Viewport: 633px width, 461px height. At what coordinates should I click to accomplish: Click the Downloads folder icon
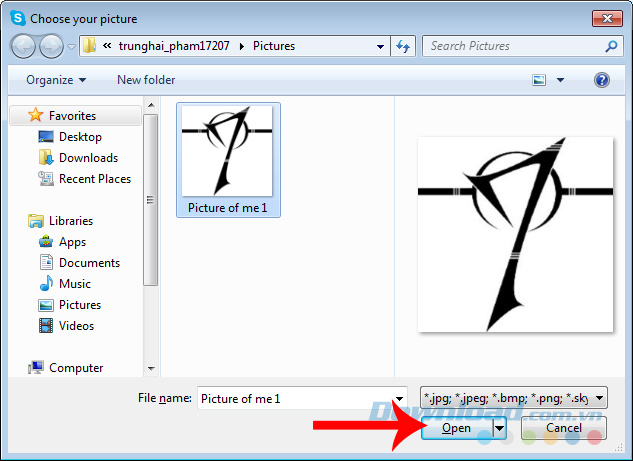(46, 157)
